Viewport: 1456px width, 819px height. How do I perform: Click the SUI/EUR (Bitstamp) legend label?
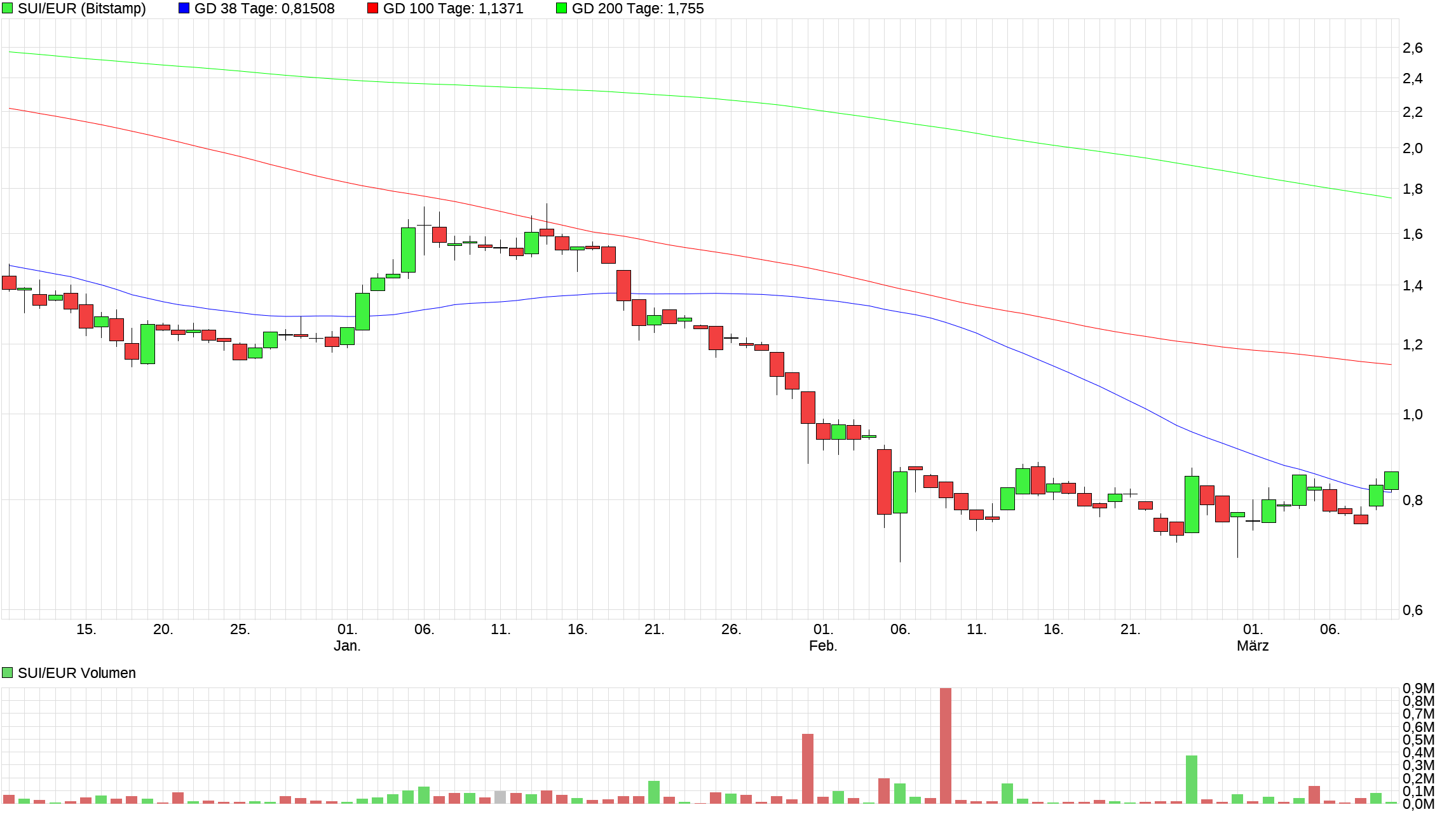[81, 9]
